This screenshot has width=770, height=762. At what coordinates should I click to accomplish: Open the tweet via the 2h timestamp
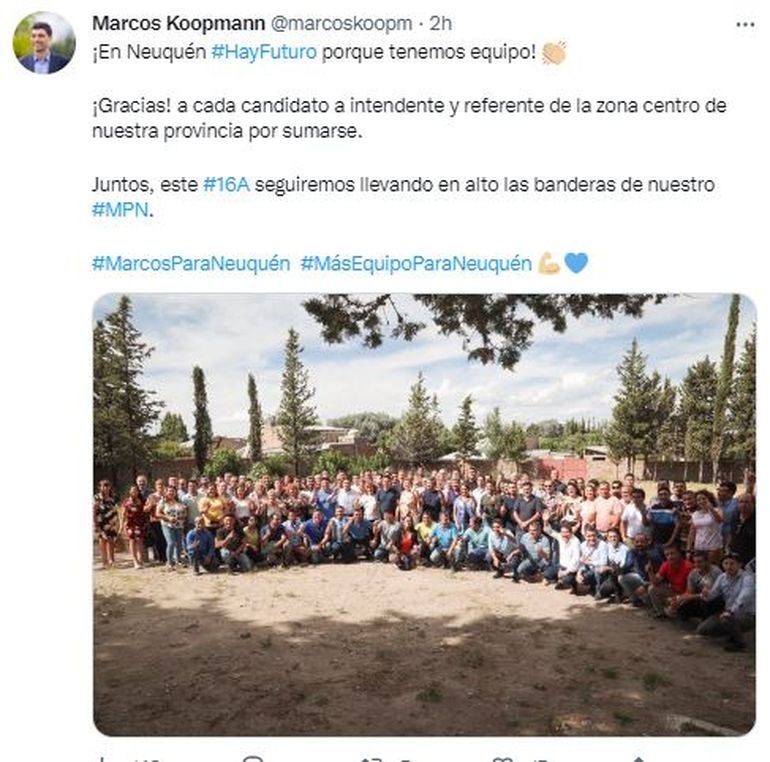[440, 23]
